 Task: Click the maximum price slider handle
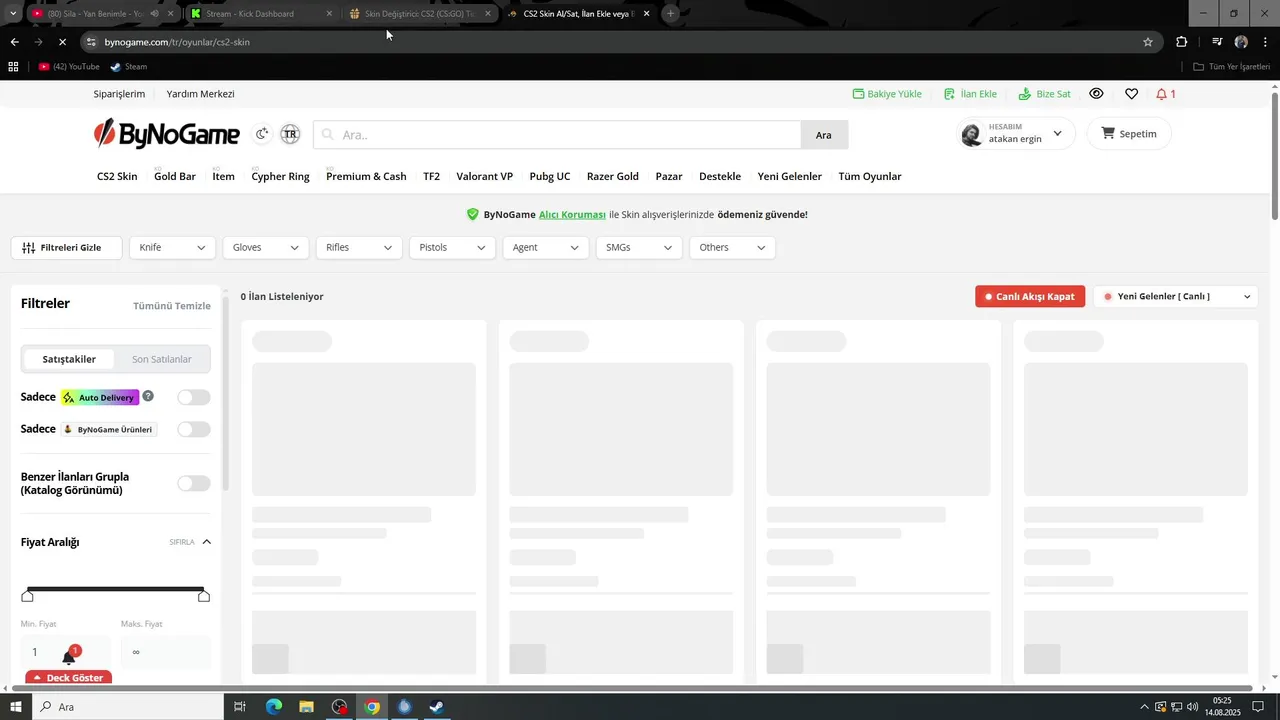click(x=204, y=596)
